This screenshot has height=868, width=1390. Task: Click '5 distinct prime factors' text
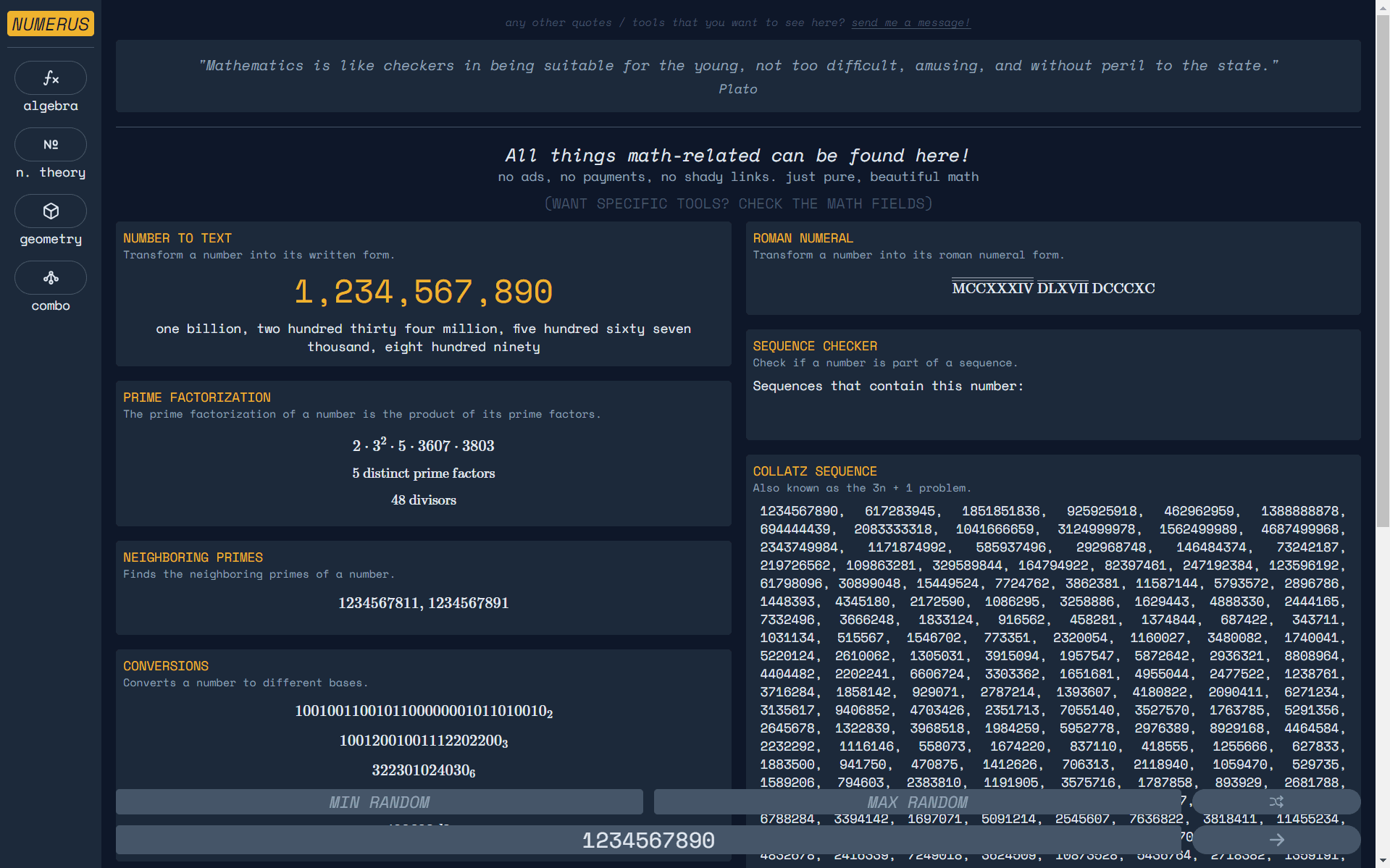(x=424, y=473)
